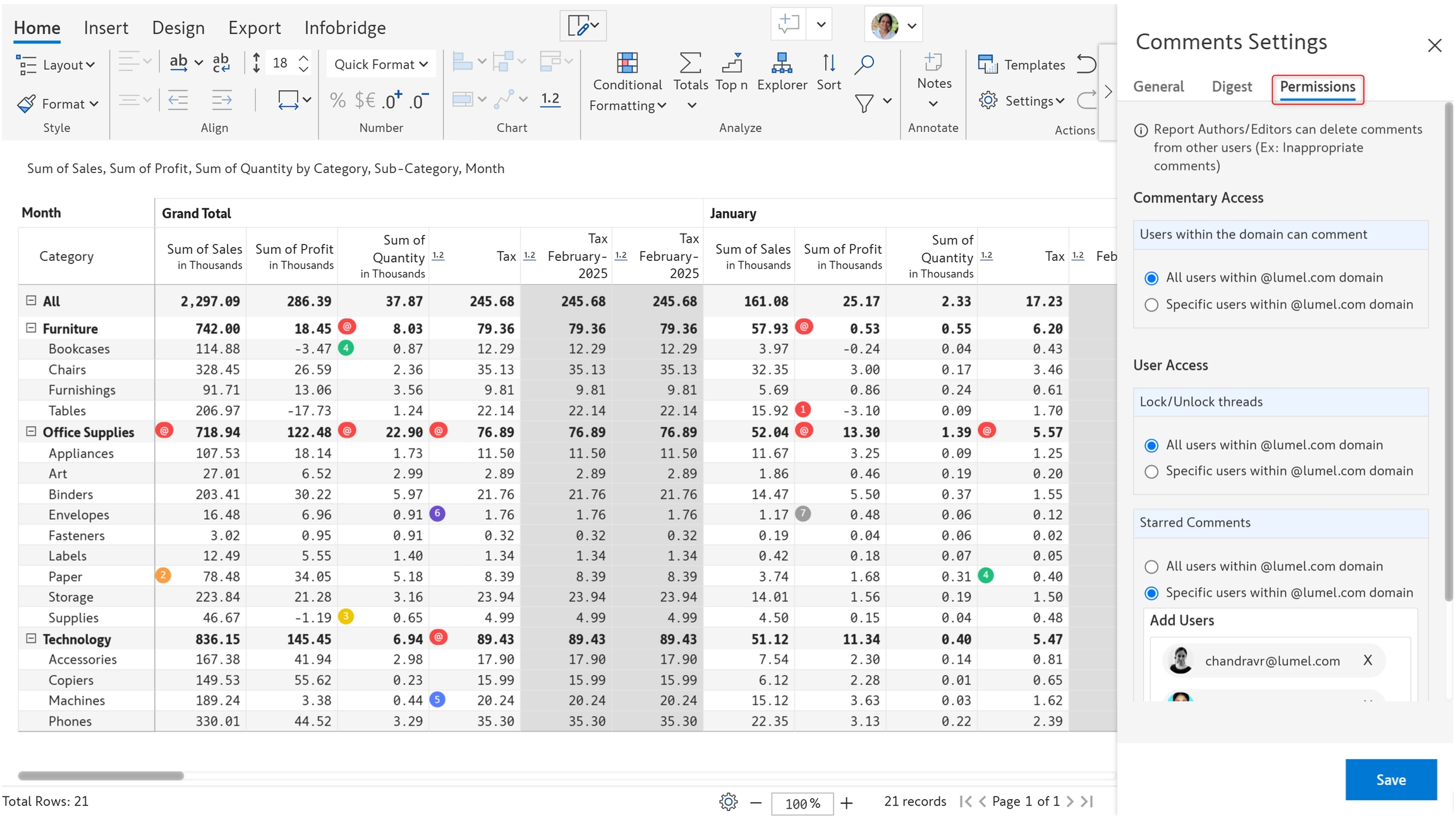Image resolution: width=1456 pixels, height=818 pixels.
Task: Select specific users for Commentary Access
Action: pos(1151,305)
